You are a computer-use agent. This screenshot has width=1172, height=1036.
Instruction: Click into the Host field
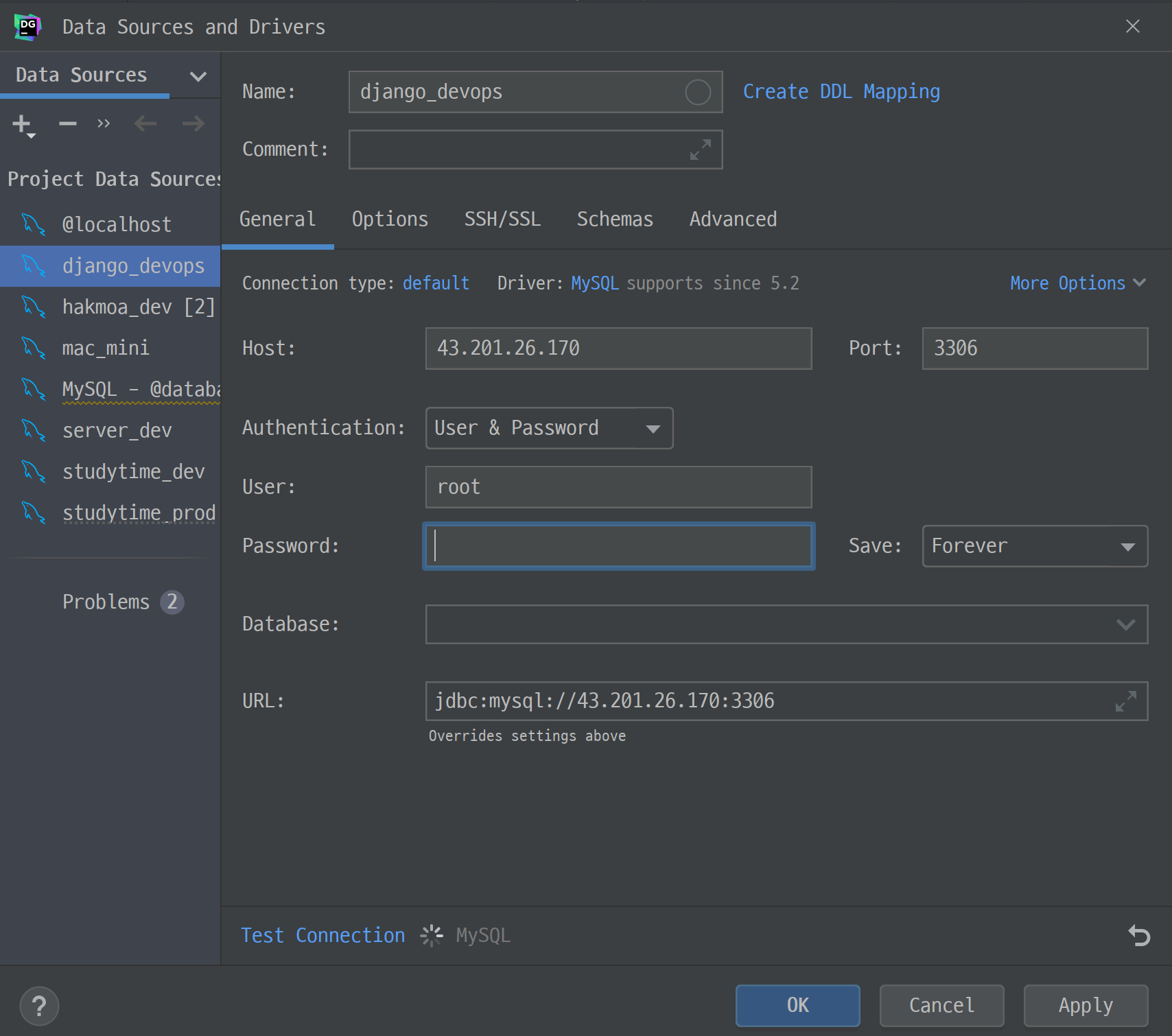(618, 349)
